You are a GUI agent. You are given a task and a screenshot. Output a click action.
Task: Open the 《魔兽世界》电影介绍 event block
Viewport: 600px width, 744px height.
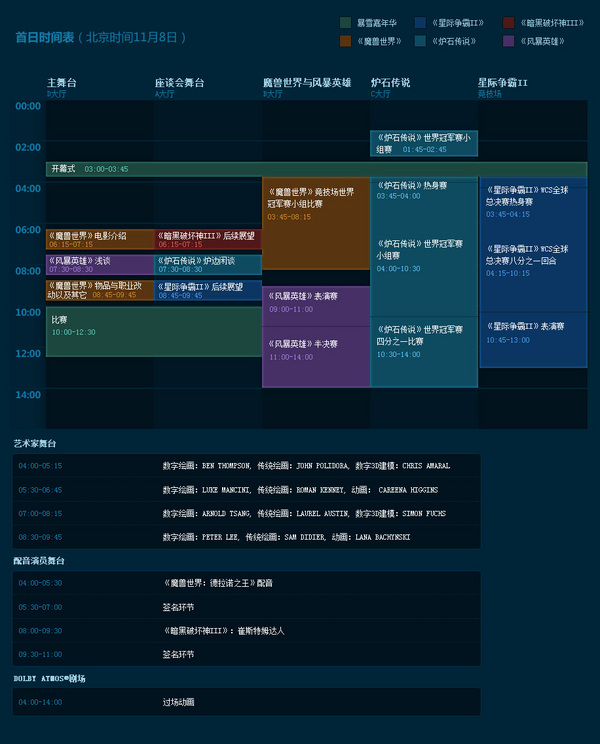click(100, 239)
